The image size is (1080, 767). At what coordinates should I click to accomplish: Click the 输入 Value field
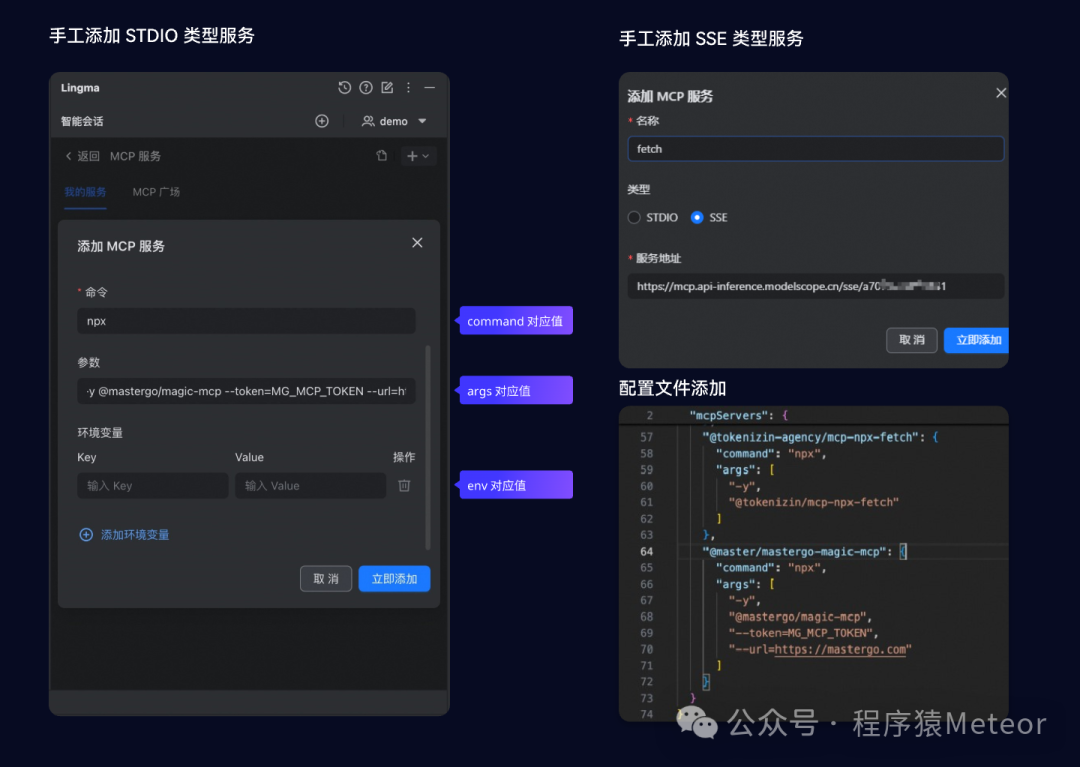coord(310,485)
